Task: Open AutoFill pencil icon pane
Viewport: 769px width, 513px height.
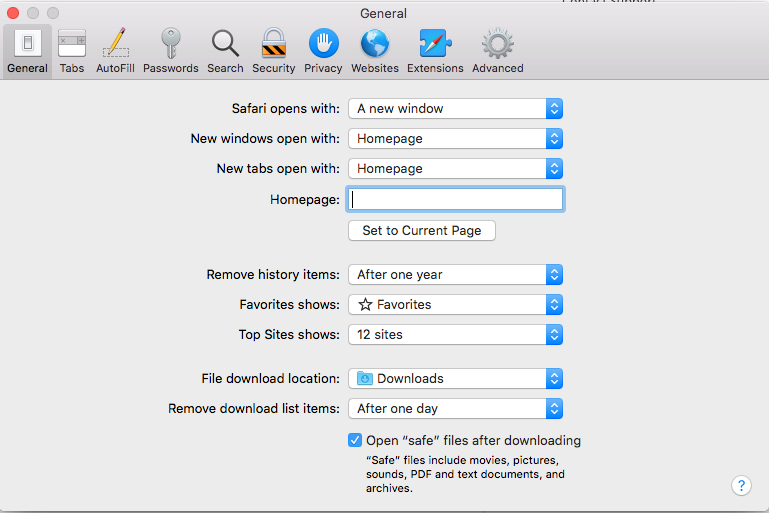Action: (115, 51)
